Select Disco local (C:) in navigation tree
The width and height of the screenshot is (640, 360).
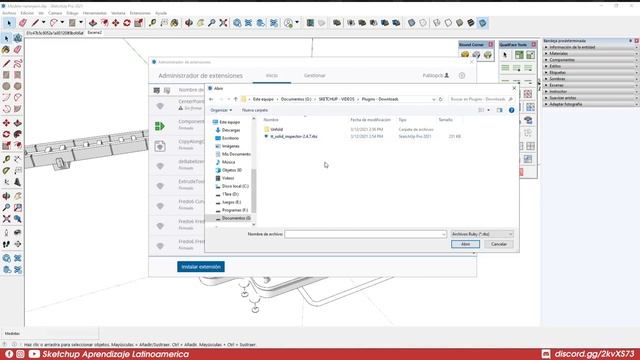click(235, 186)
